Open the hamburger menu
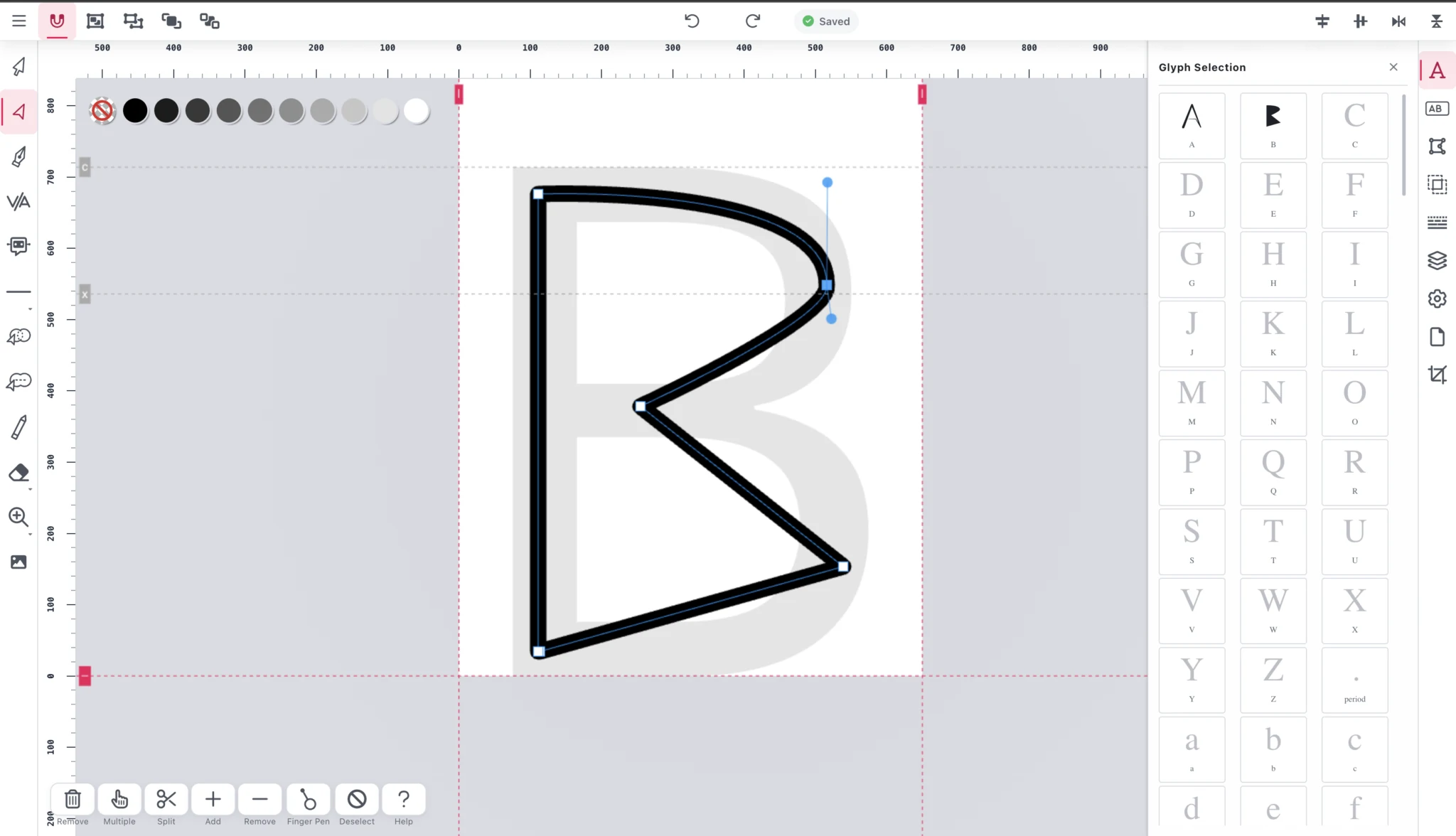Image resolution: width=1456 pixels, height=836 pixels. (x=19, y=21)
